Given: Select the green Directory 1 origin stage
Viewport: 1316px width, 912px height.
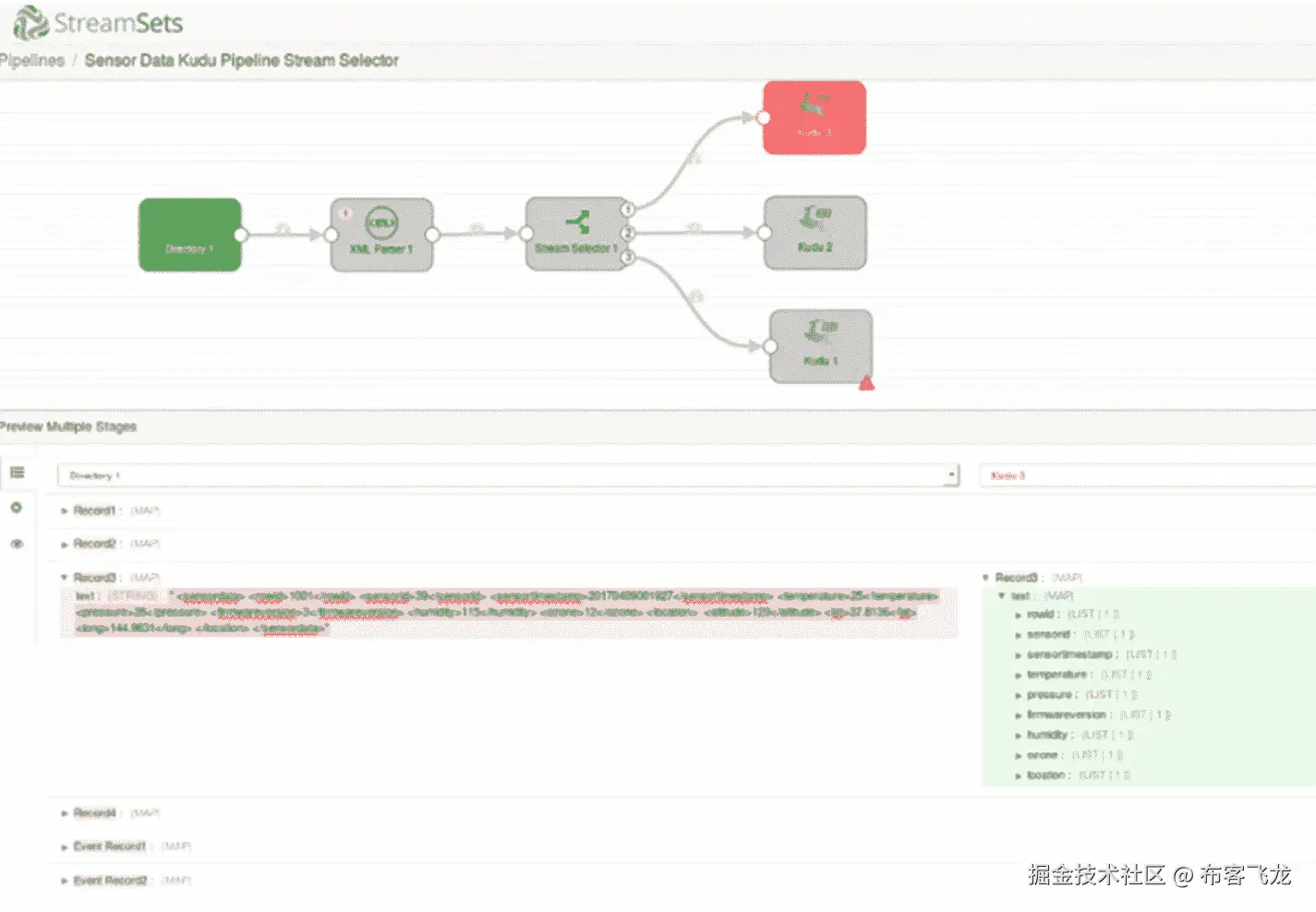Looking at the screenshot, I should [189, 234].
